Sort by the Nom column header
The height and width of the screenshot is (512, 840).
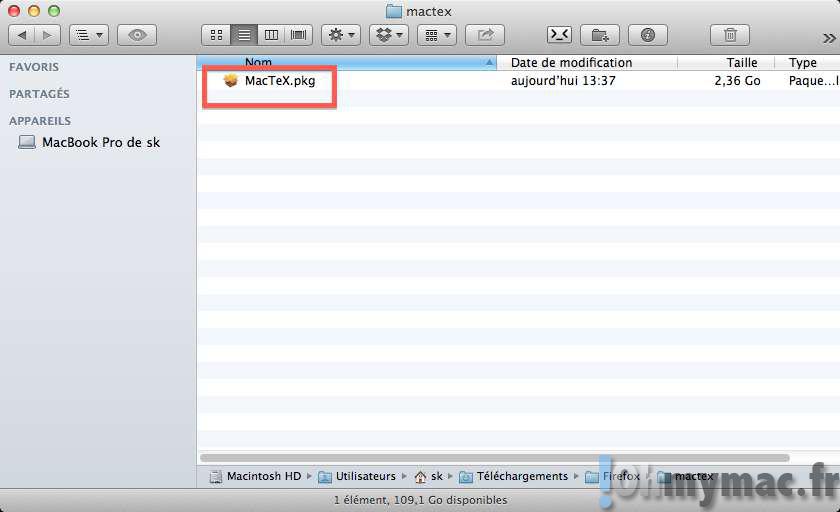coord(347,63)
